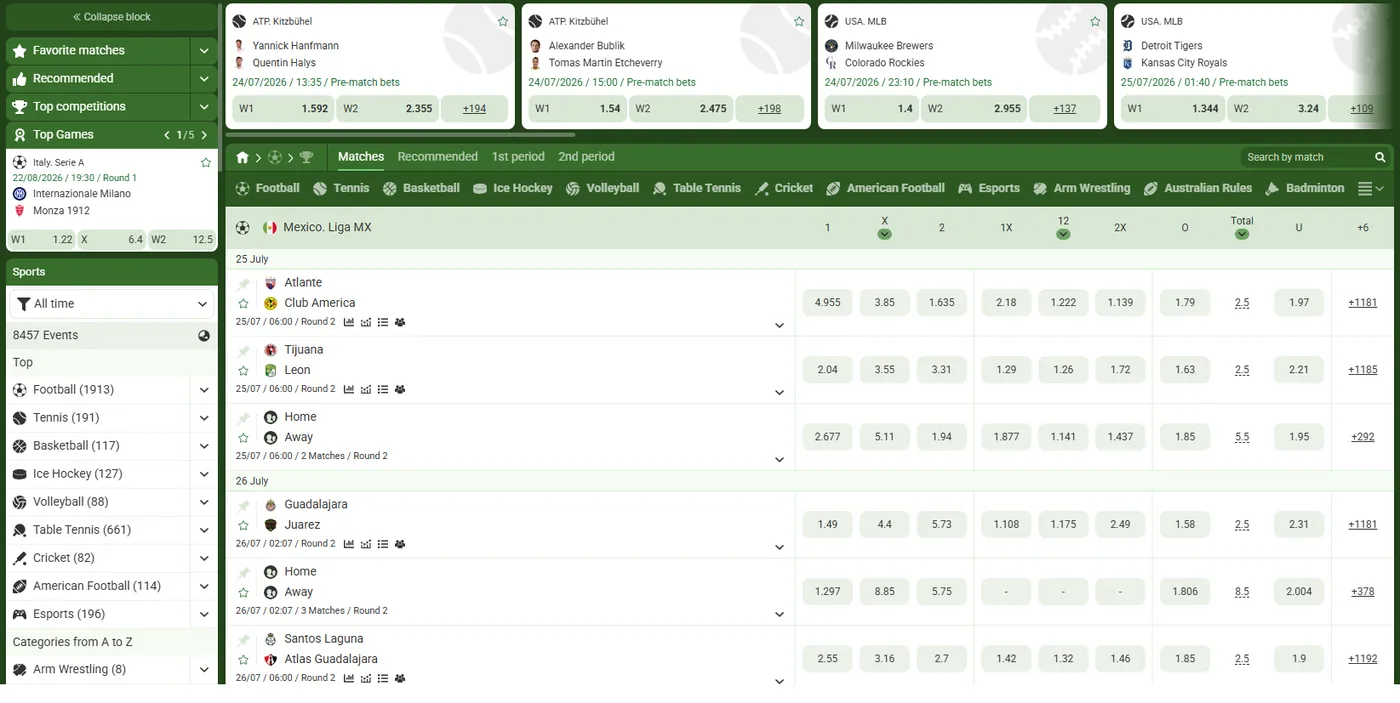
Task: Open +1181 more markets for Atlante match
Action: [1362, 303]
